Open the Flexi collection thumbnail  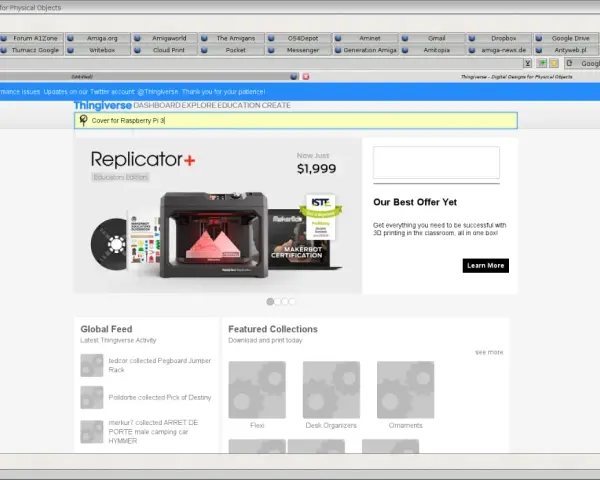[257, 390]
